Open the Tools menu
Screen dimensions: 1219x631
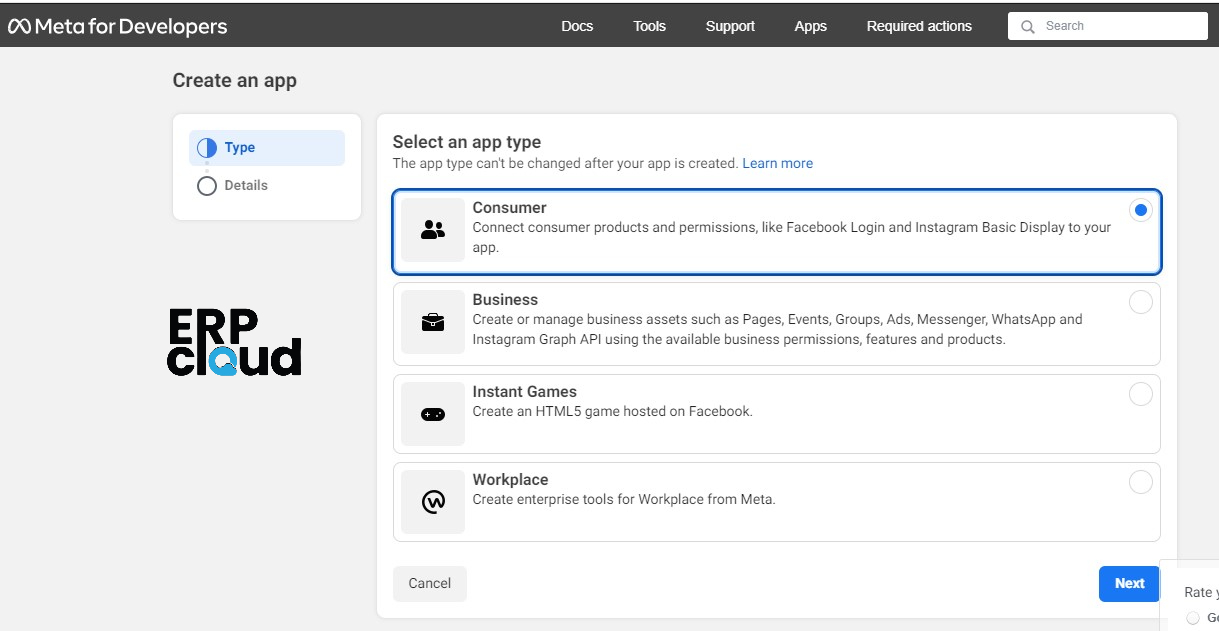pos(649,26)
